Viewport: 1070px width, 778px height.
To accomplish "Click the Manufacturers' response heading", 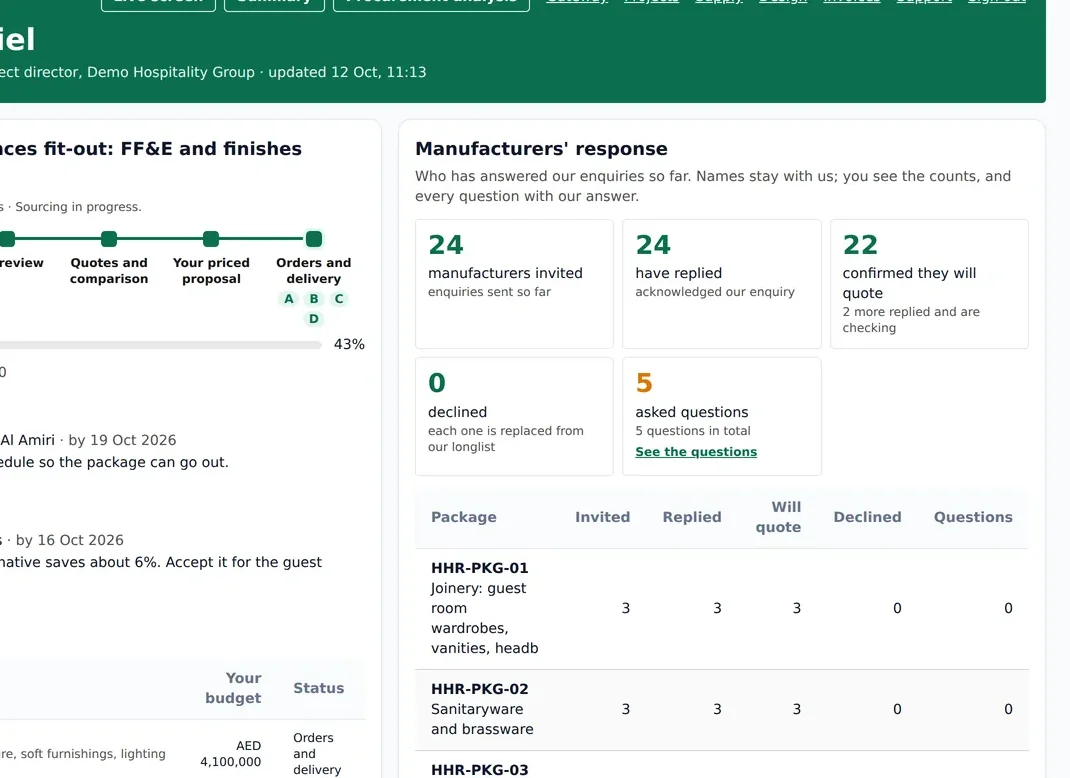I will [541, 149].
